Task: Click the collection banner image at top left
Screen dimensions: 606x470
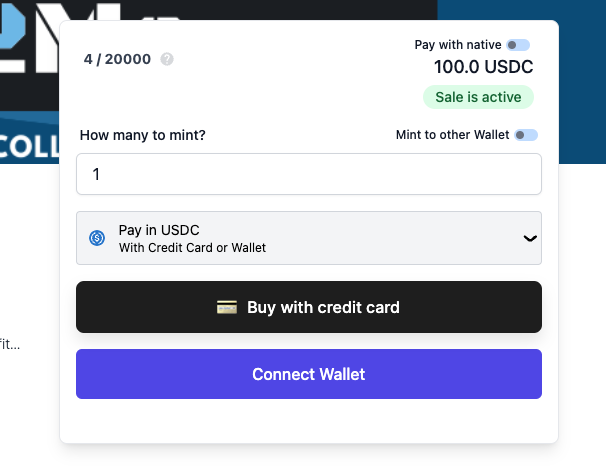Action: click(28, 80)
